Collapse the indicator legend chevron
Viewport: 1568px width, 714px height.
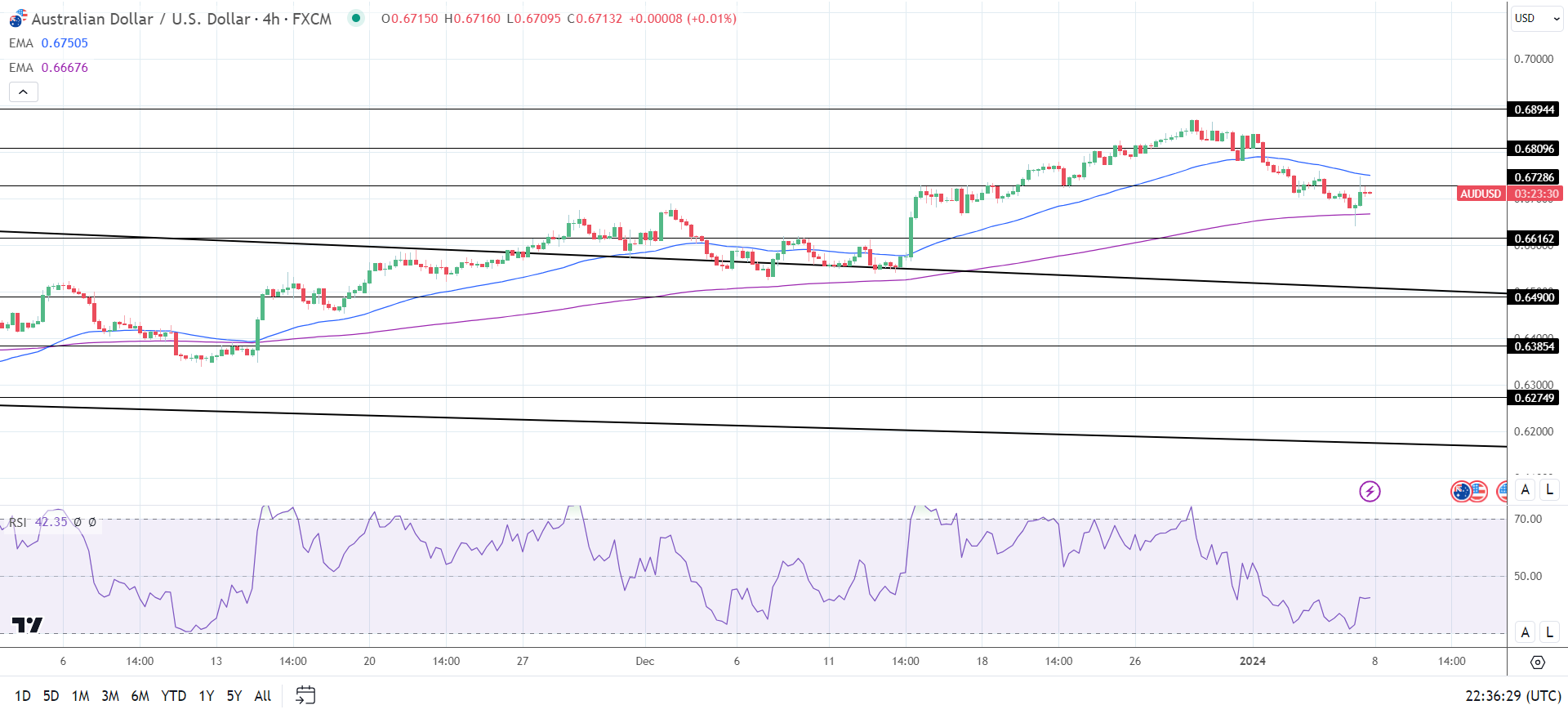(24, 91)
